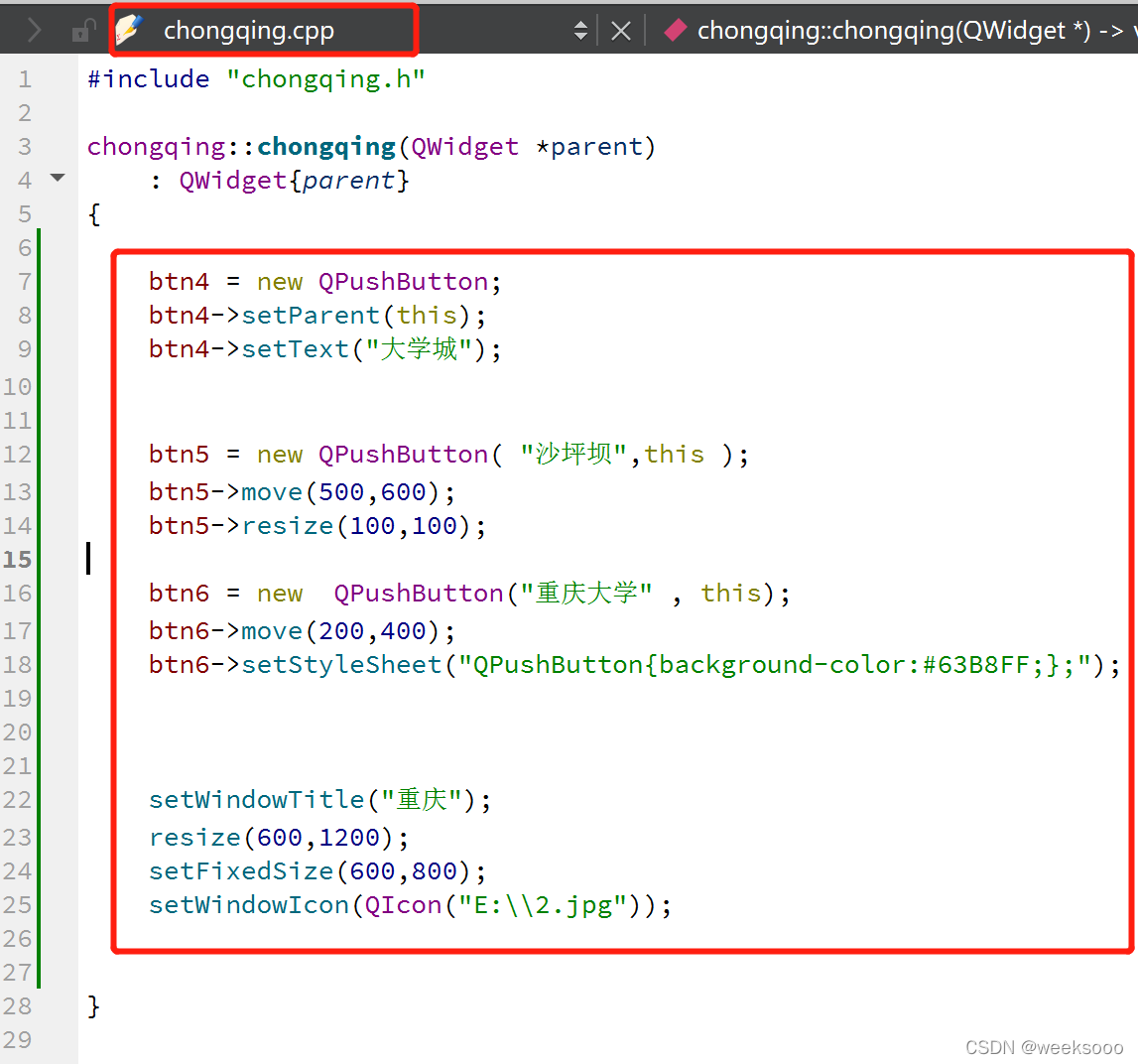
Task: Click the "重庆大学" string literal
Action: (586, 594)
